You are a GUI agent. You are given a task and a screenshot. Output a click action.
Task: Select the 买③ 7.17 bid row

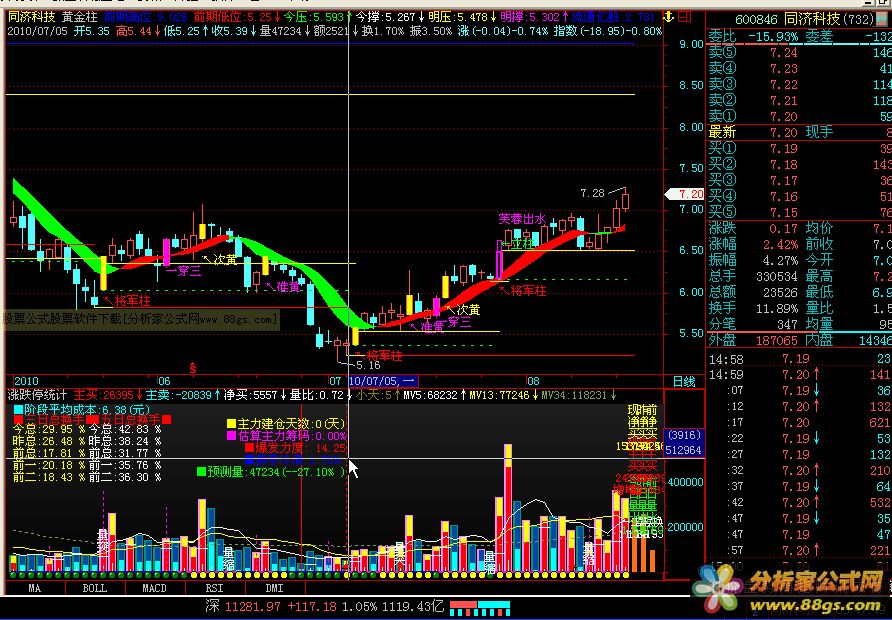coord(800,180)
